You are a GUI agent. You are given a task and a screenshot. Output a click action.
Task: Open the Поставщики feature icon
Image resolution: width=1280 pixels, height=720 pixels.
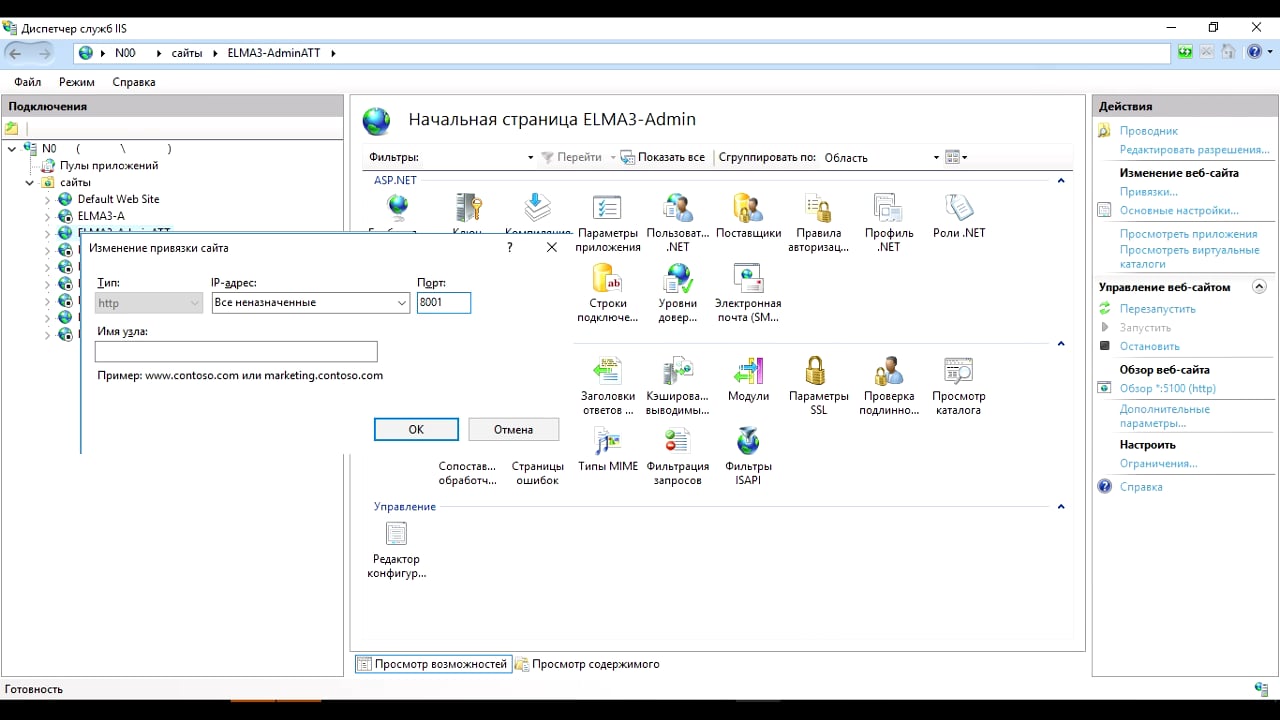coord(748,216)
